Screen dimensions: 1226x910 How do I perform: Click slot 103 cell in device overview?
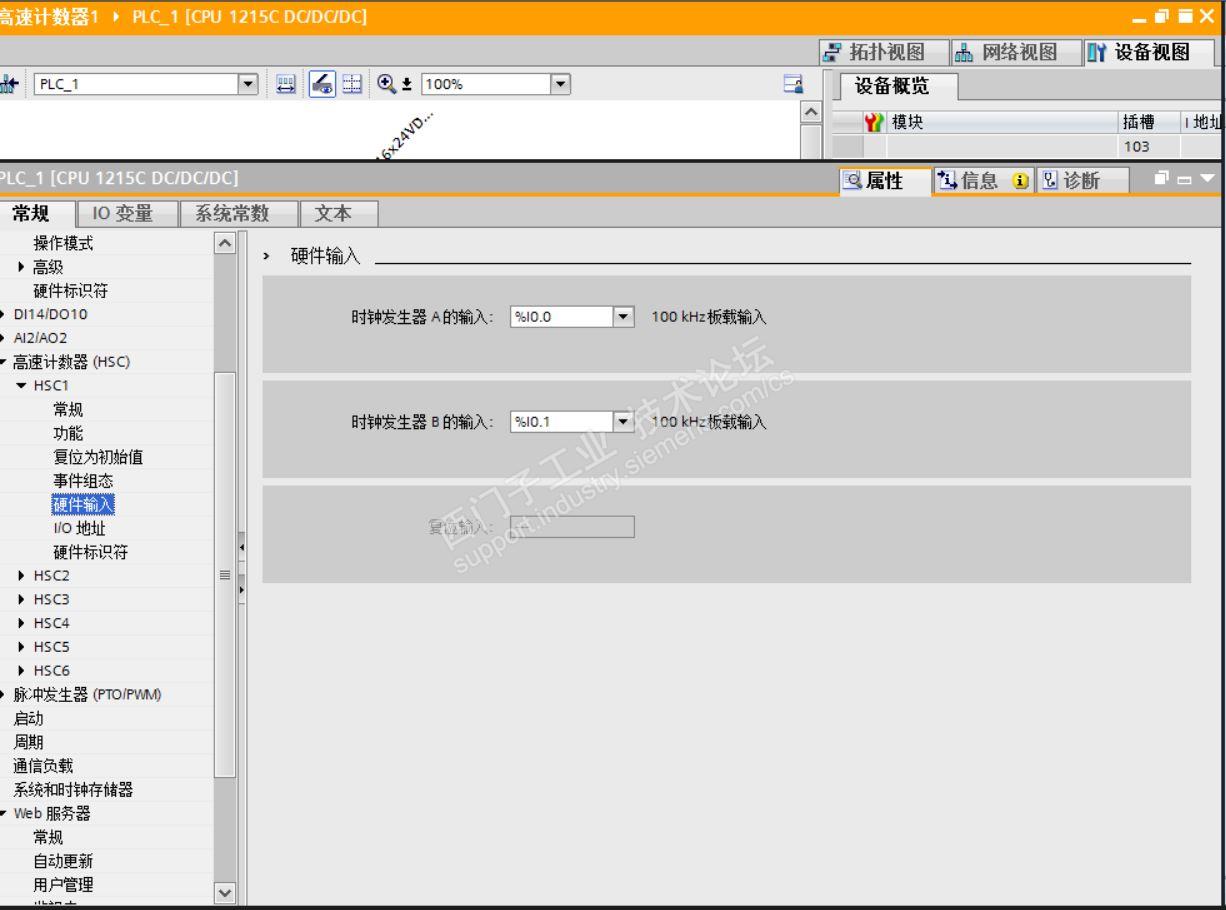pos(1149,146)
